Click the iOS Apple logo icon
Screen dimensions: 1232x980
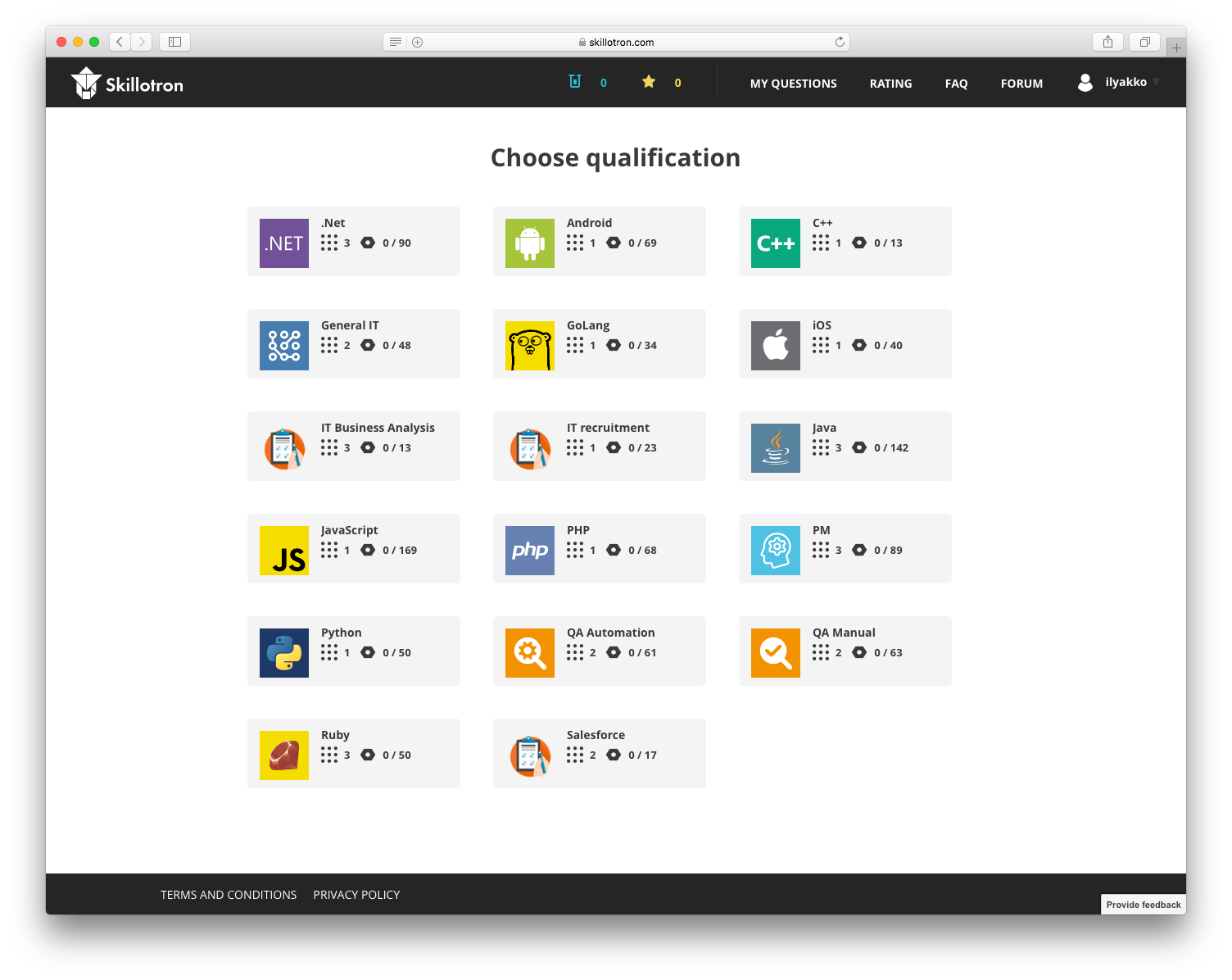pos(775,346)
